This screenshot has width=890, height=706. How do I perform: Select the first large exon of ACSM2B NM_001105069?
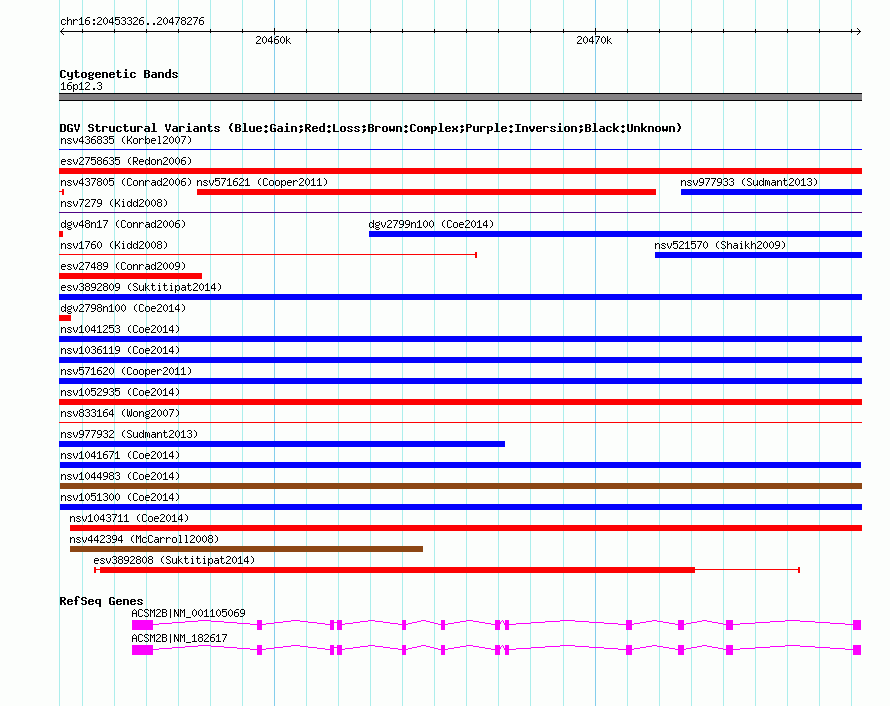click(x=142, y=625)
